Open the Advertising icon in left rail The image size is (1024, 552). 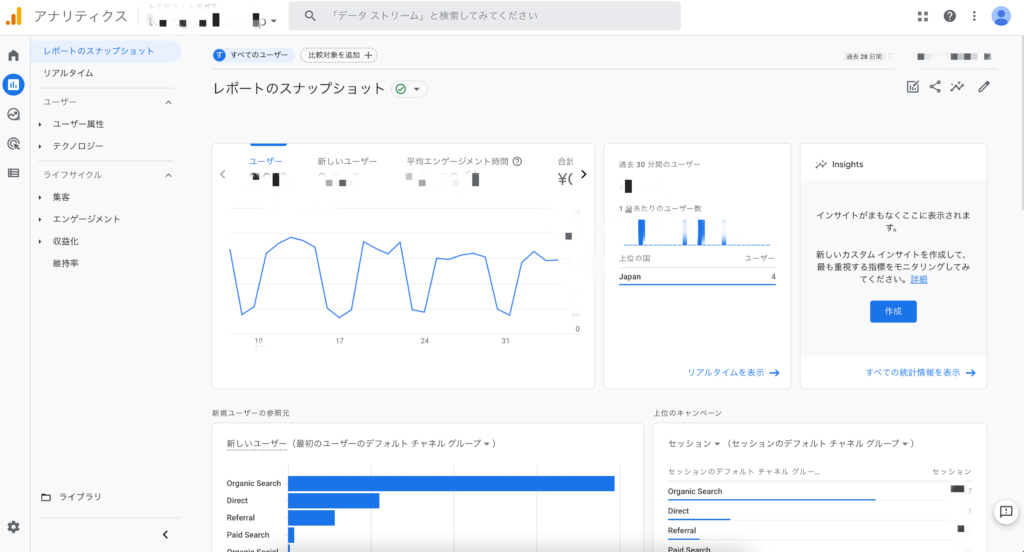[x=13, y=144]
